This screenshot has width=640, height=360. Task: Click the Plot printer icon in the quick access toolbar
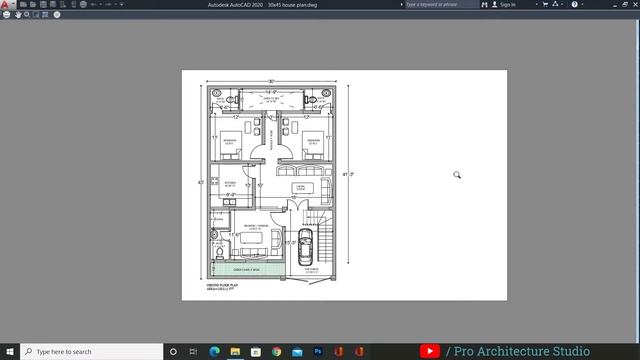83,4
